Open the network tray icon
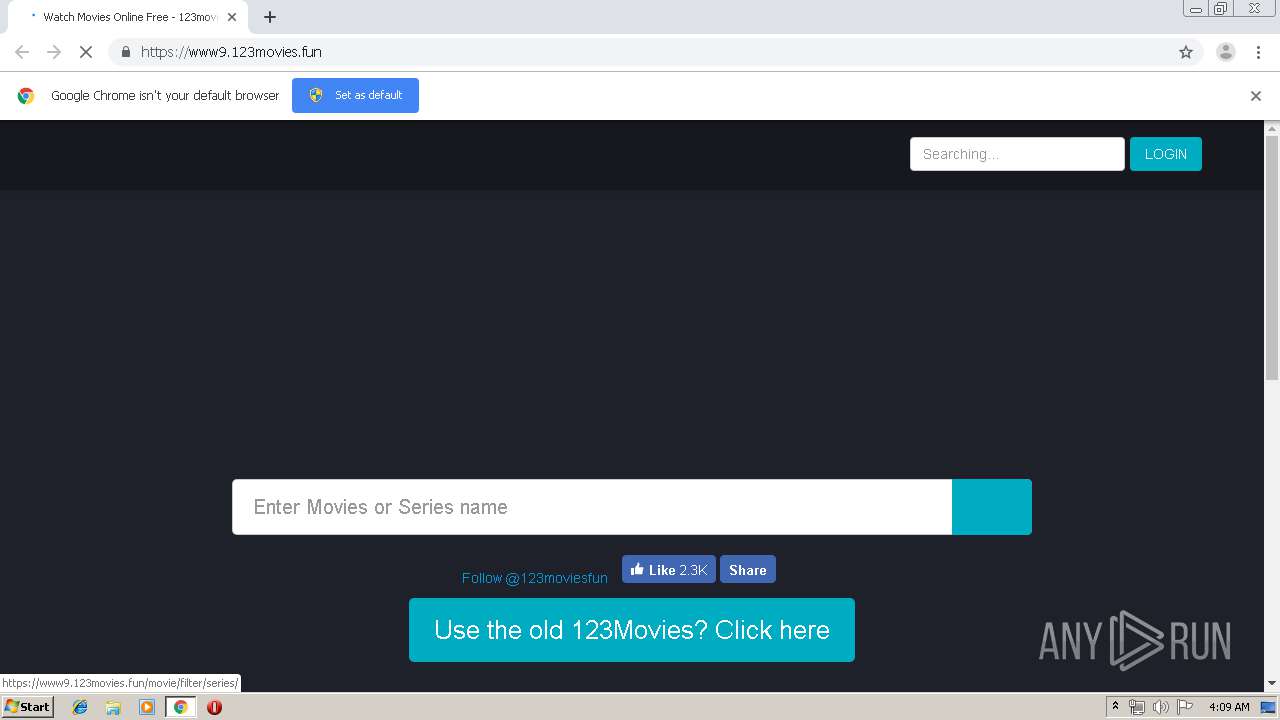 [x=1137, y=707]
